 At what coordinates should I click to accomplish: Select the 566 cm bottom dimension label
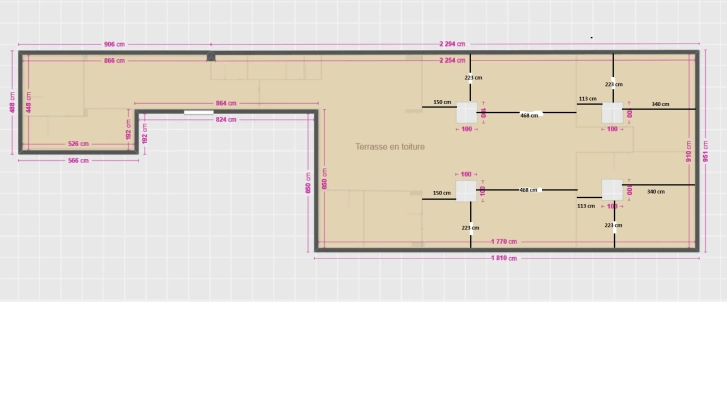click(78, 160)
